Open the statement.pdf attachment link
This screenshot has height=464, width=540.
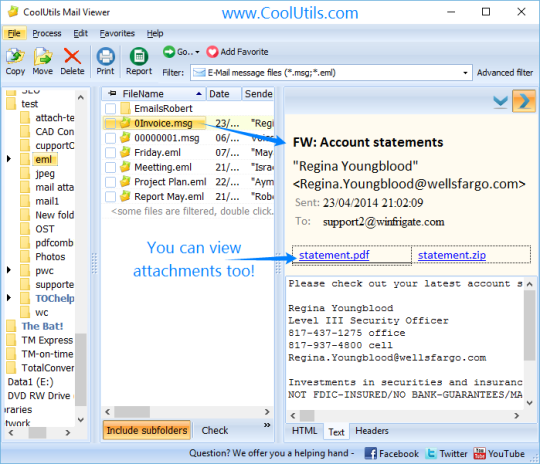334,255
